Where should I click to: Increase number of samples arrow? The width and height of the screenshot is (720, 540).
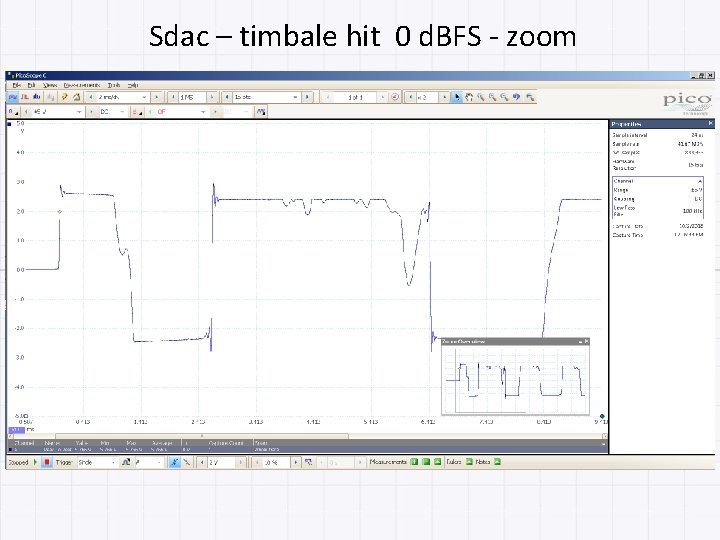point(212,97)
